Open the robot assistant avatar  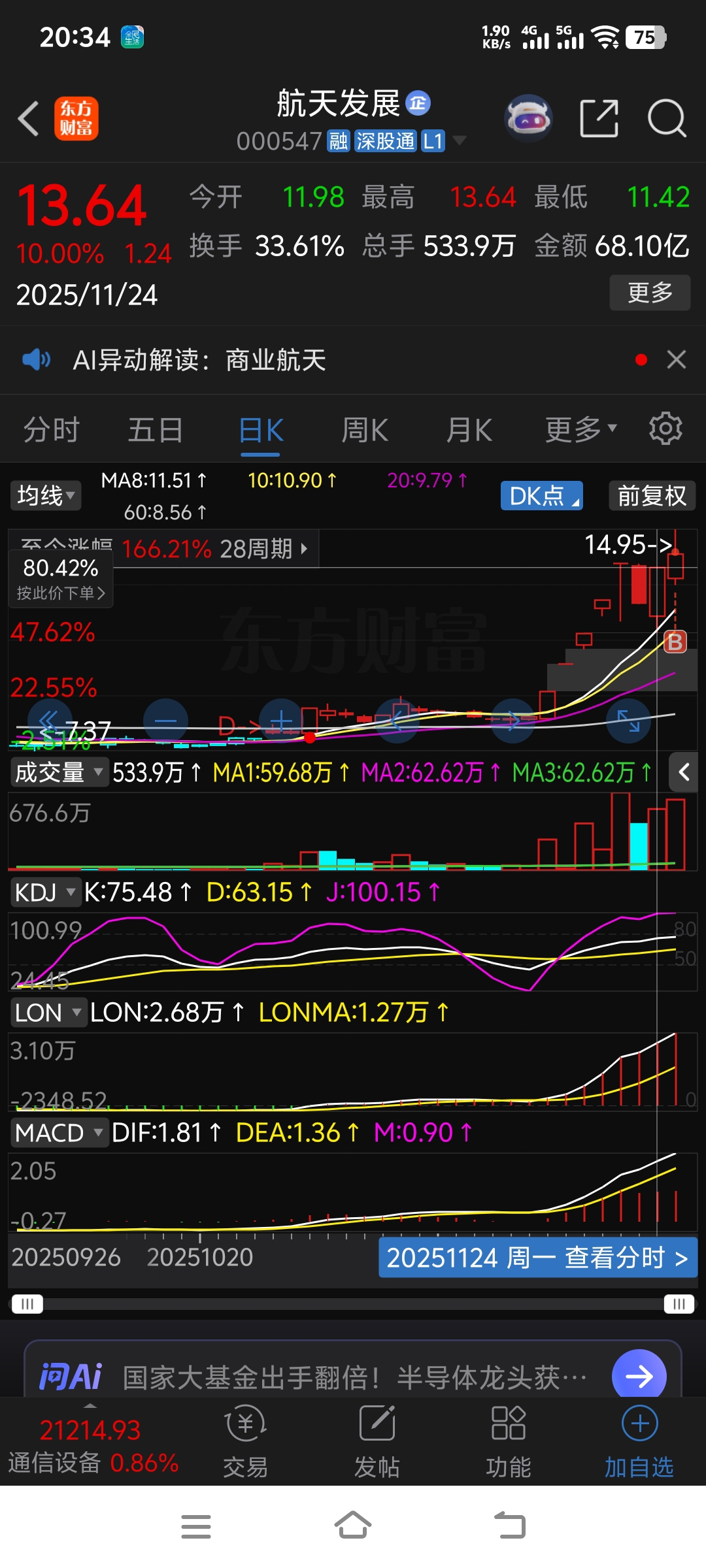[528, 119]
